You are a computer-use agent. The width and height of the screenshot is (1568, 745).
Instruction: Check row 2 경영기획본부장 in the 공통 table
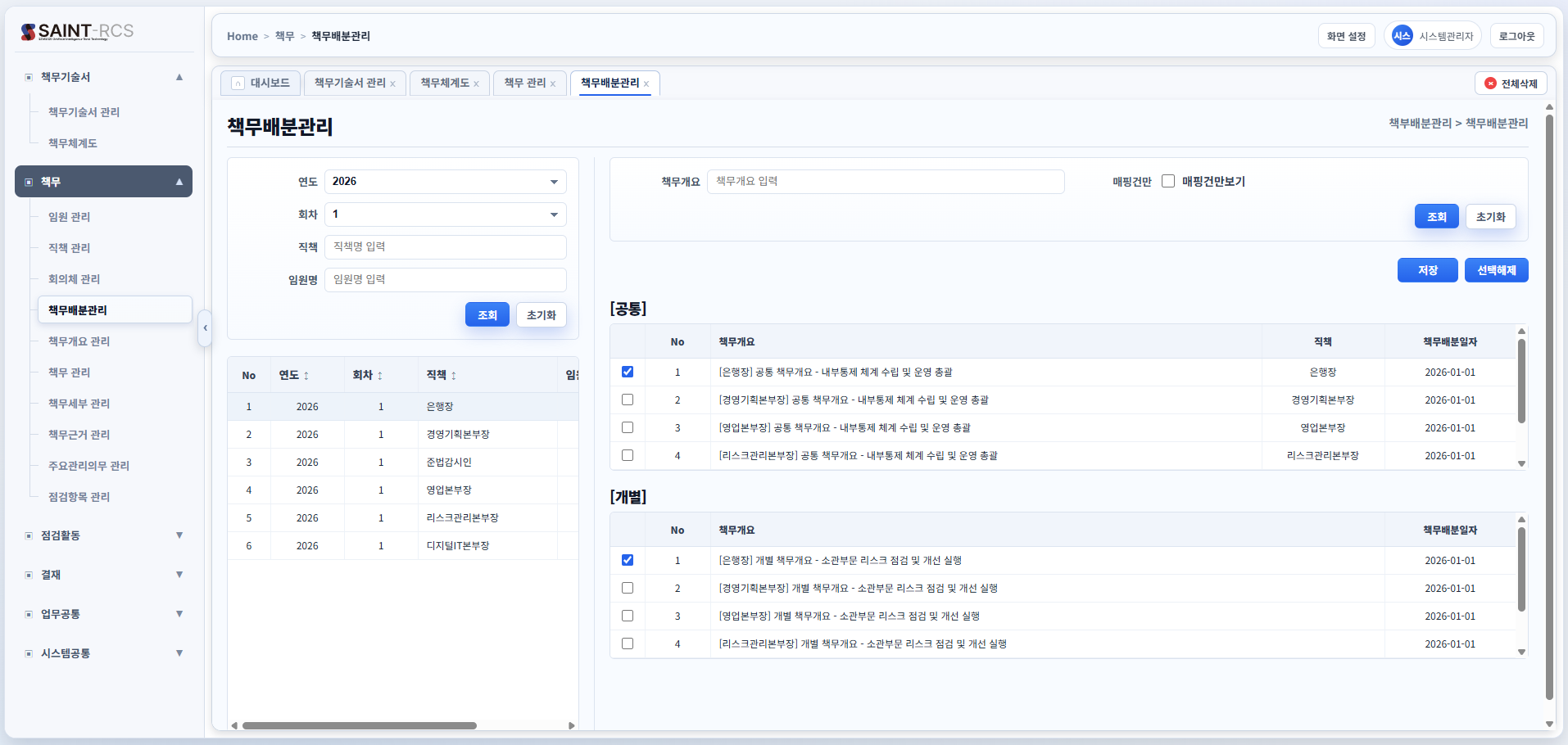pyautogui.click(x=628, y=400)
